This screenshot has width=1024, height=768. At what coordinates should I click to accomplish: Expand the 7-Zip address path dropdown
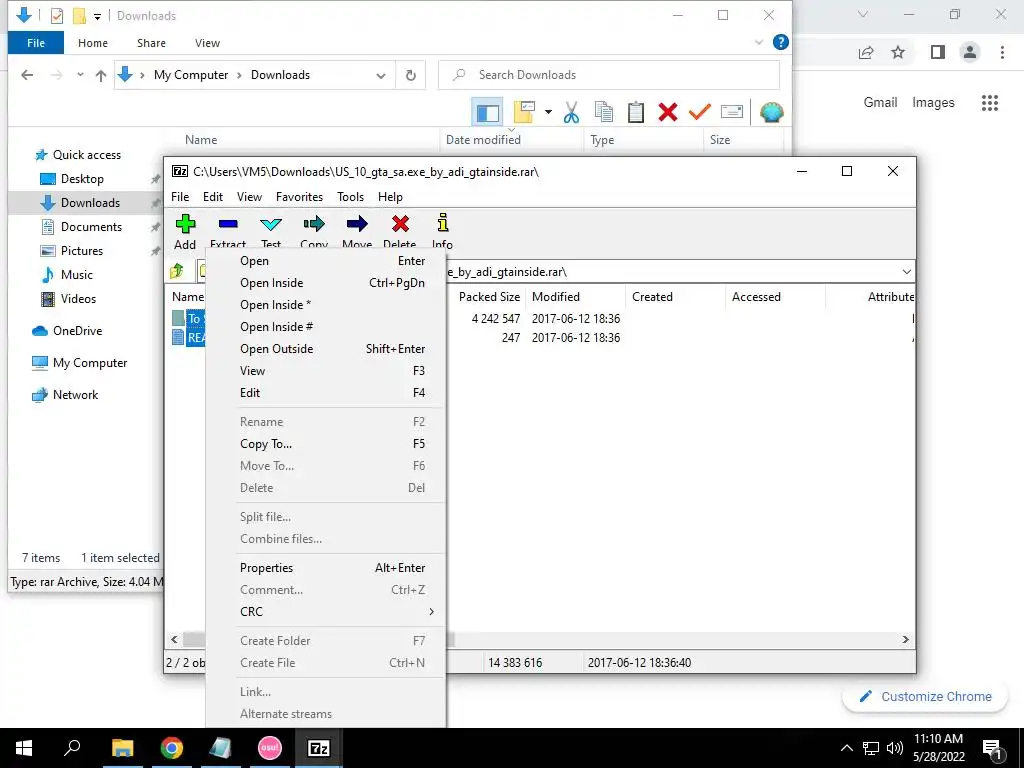pyautogui.click(x=906, y=272)
